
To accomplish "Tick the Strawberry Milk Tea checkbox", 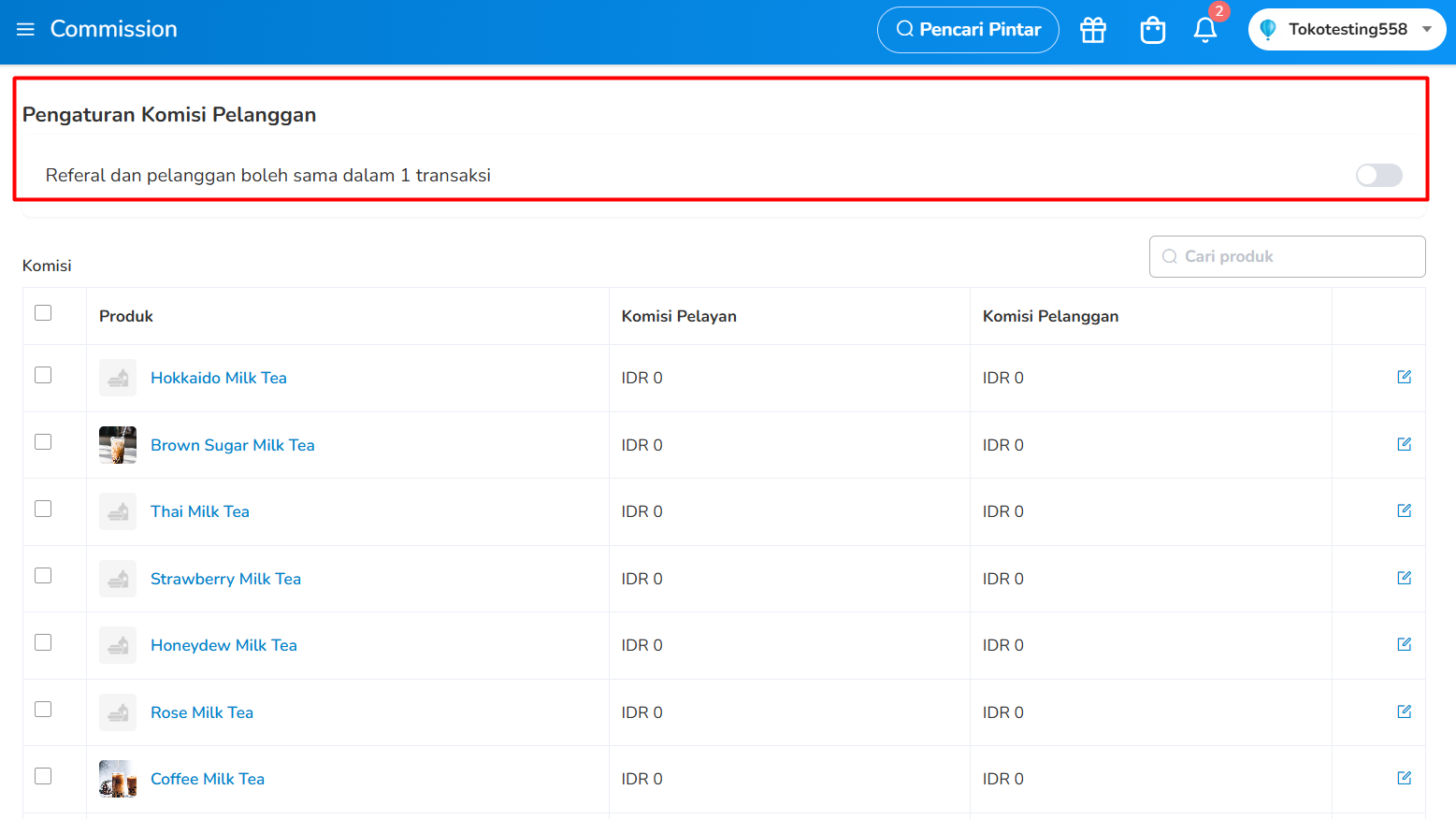I will point(43,576).
